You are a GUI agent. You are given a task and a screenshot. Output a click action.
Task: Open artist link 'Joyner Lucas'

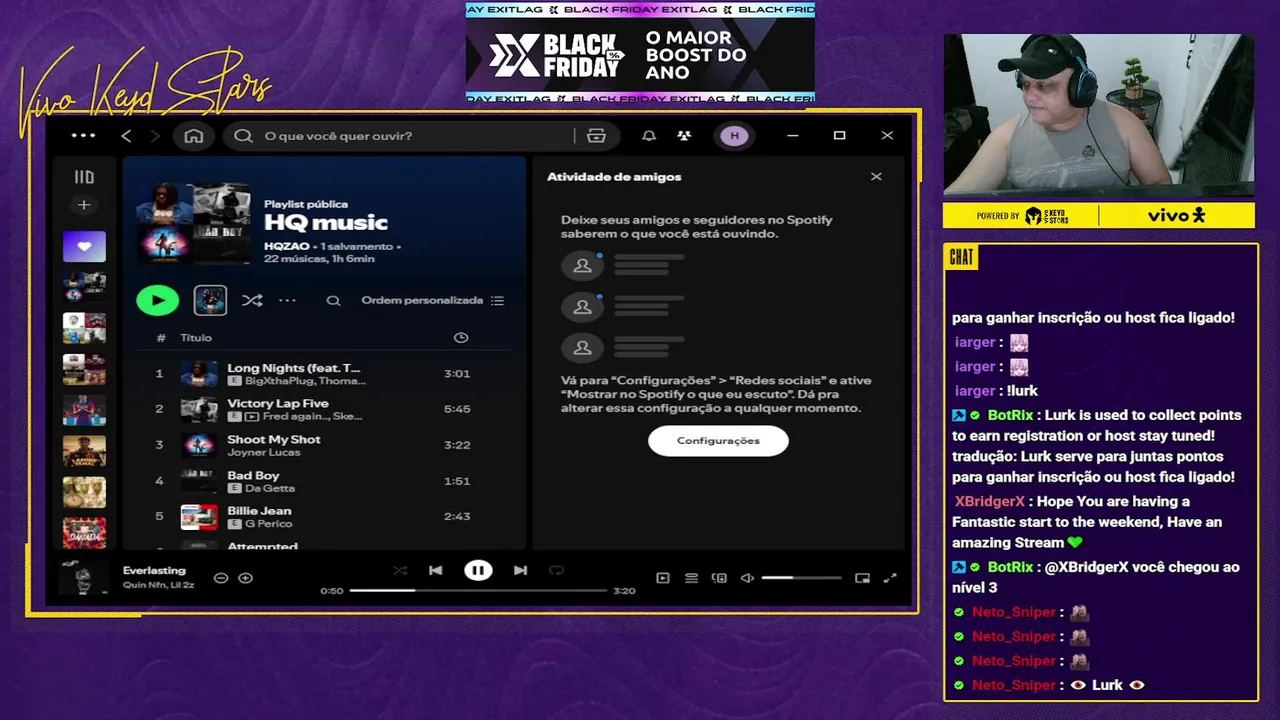[x=263, y=452]
